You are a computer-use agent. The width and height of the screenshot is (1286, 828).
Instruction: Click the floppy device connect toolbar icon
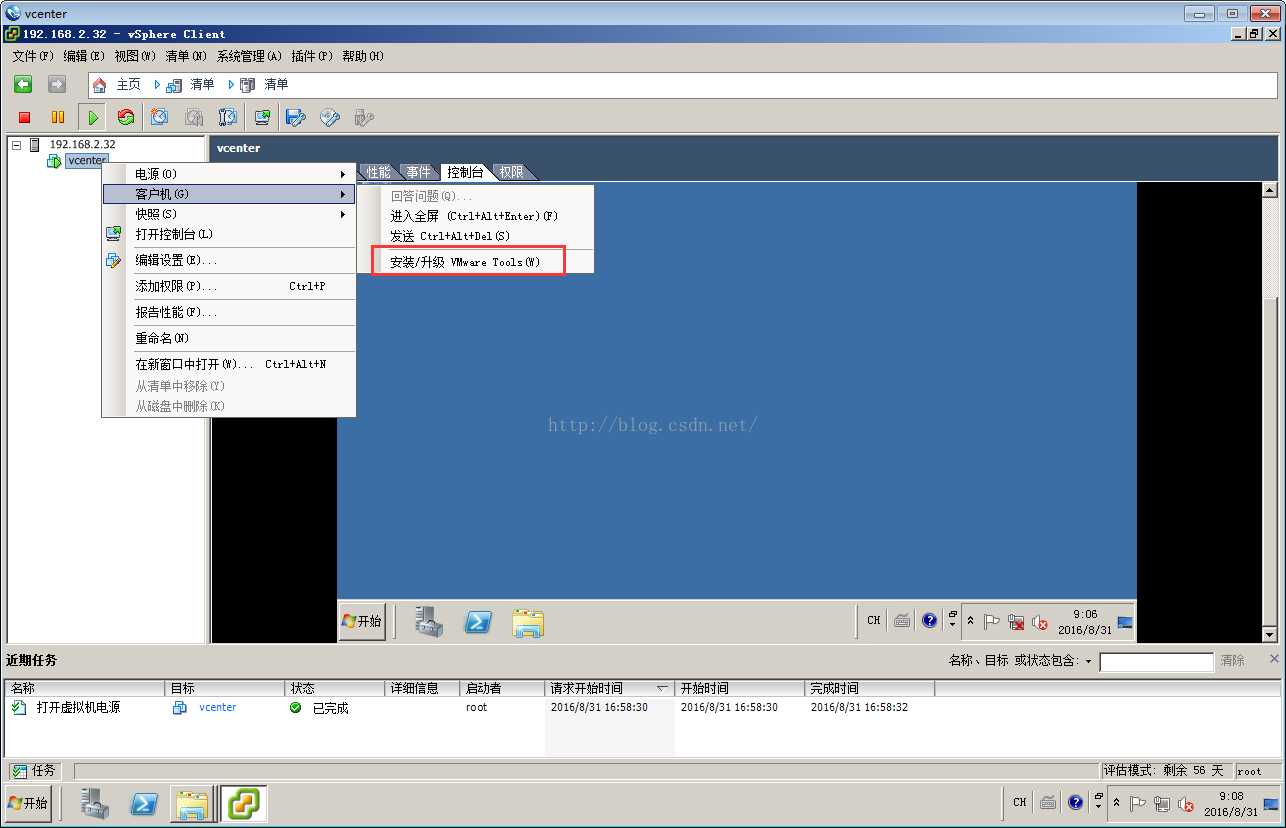295,118
